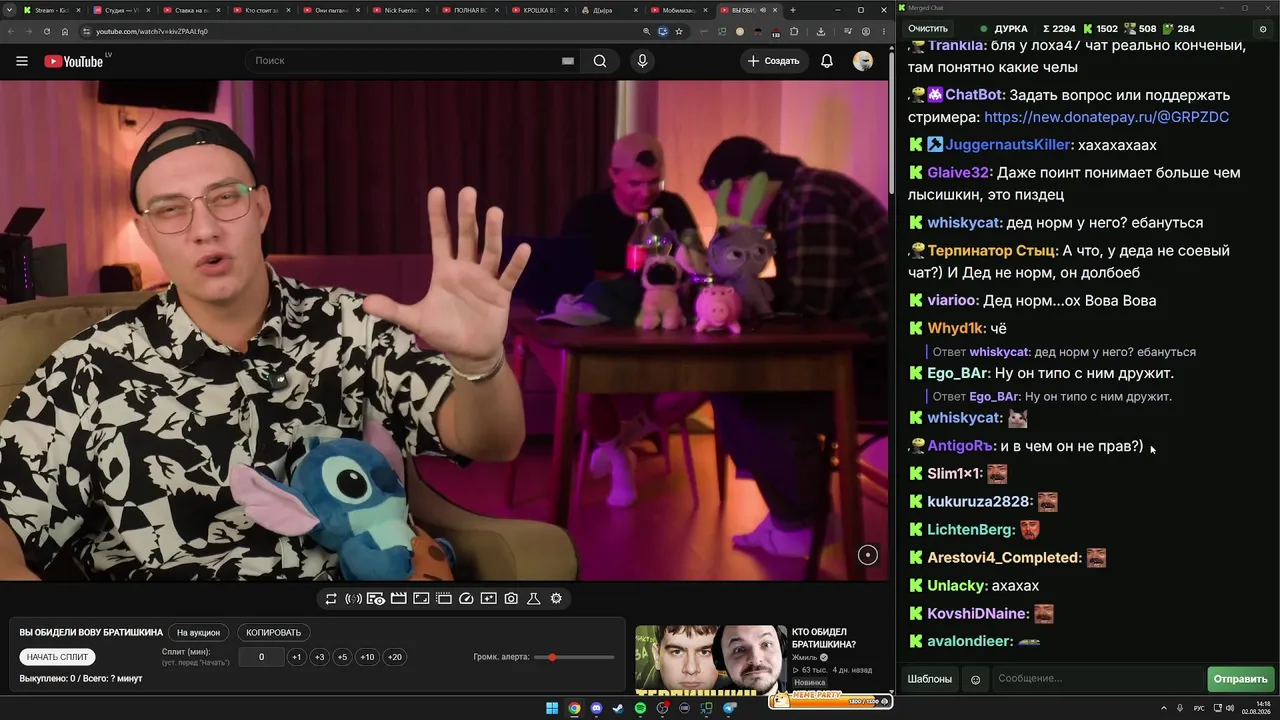Open Chrome extensions puzzle icon
The image size is (1280, 720).
[x=795, y=31]
